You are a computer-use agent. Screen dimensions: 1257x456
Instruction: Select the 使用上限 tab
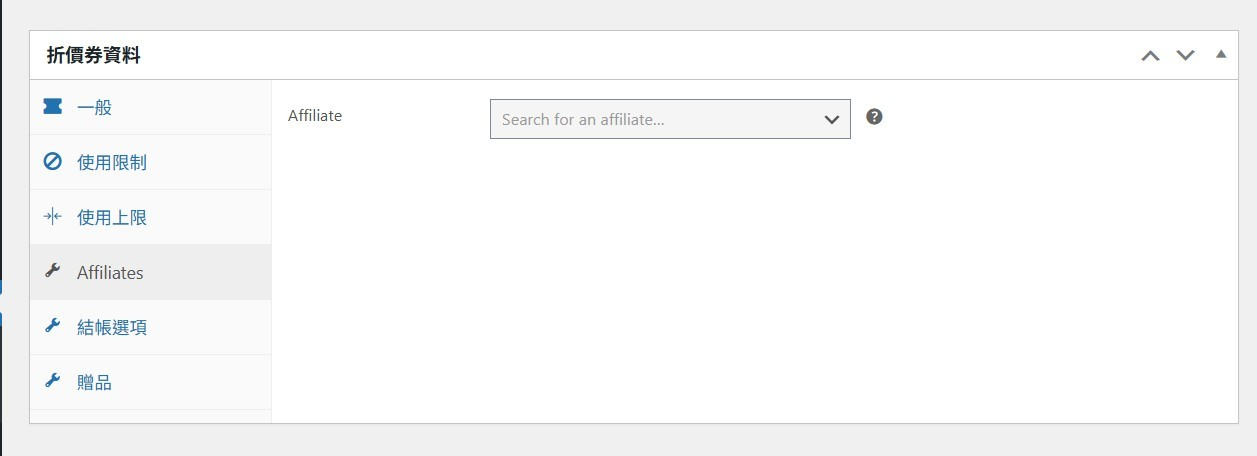tap(112, 217)
